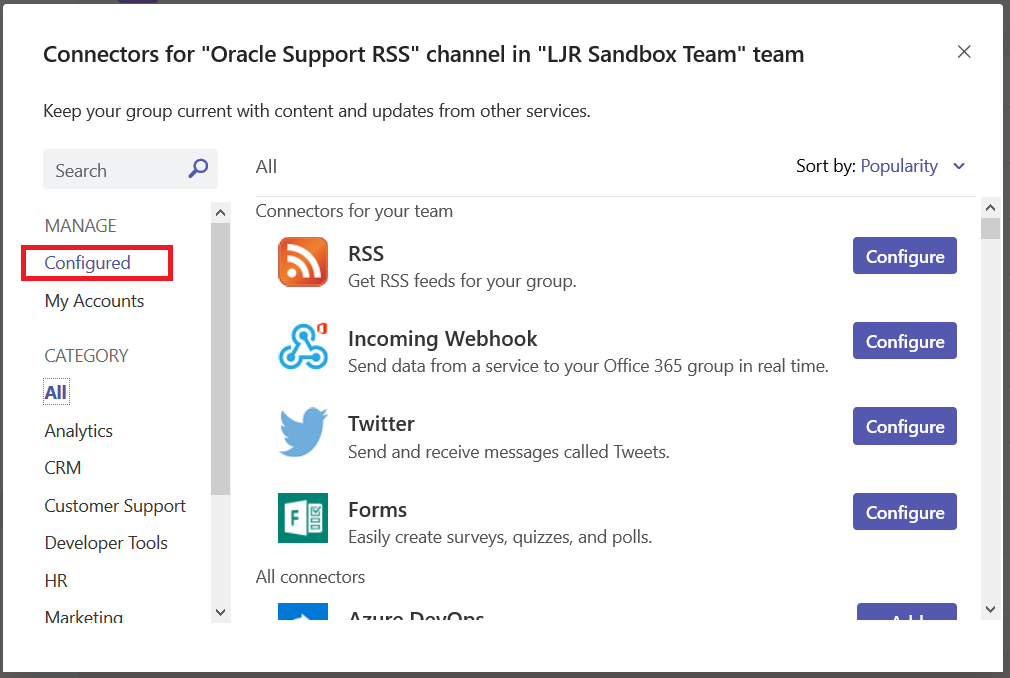
Task: Click the 'Connectors for your team' heading
Action: pos(354,211)
